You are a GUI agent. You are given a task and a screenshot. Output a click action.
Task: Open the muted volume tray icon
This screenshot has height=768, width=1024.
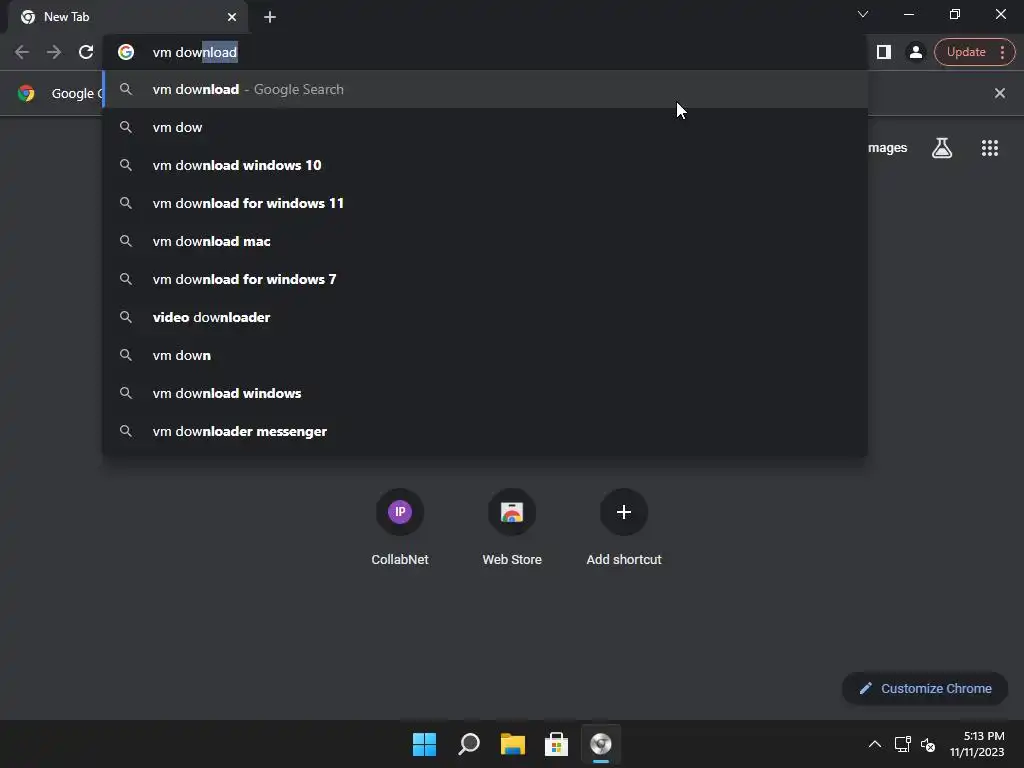928,744
